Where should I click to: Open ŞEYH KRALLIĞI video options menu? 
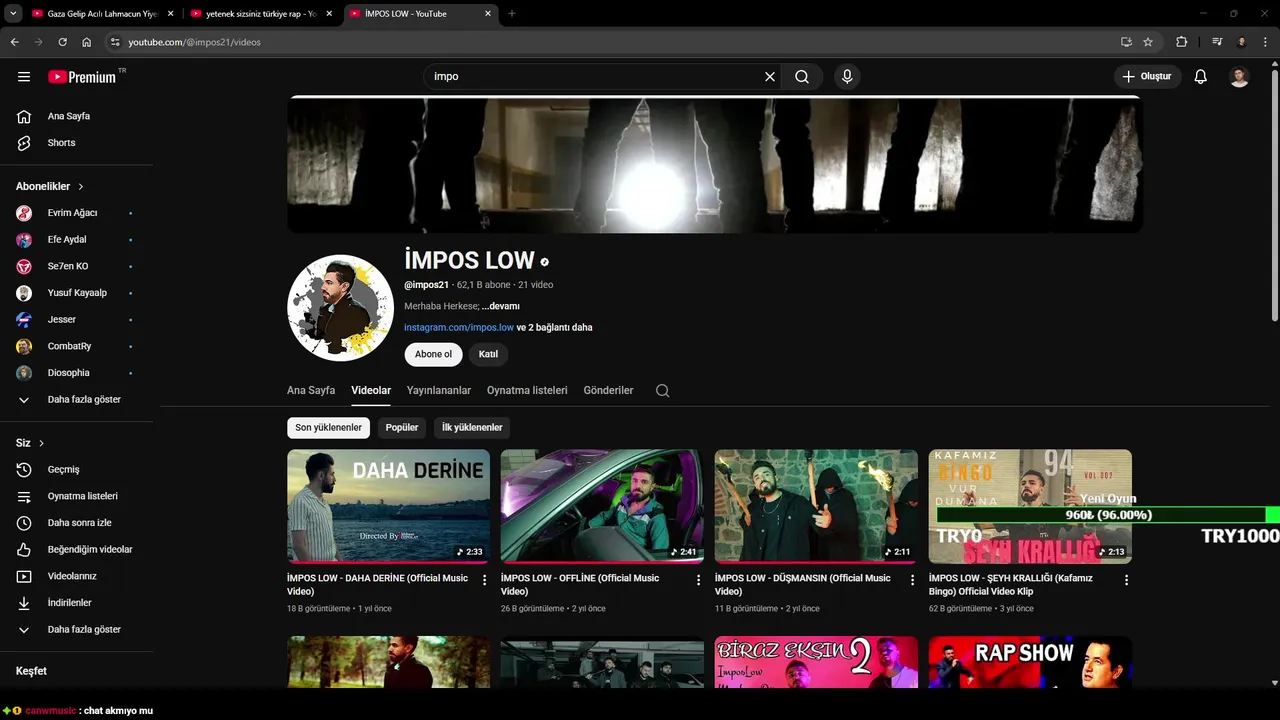pos(1126,580)
